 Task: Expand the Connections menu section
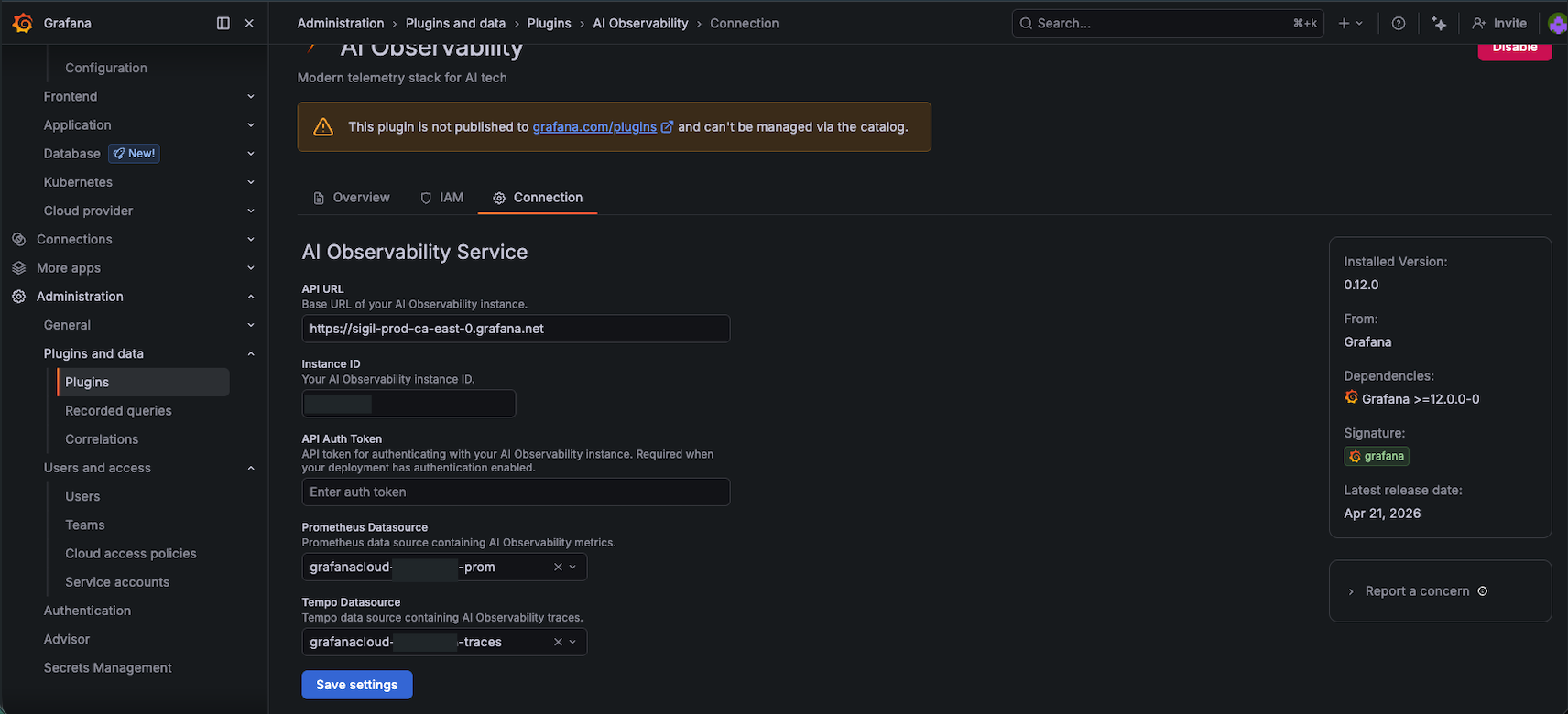click(x=251, y=240)
